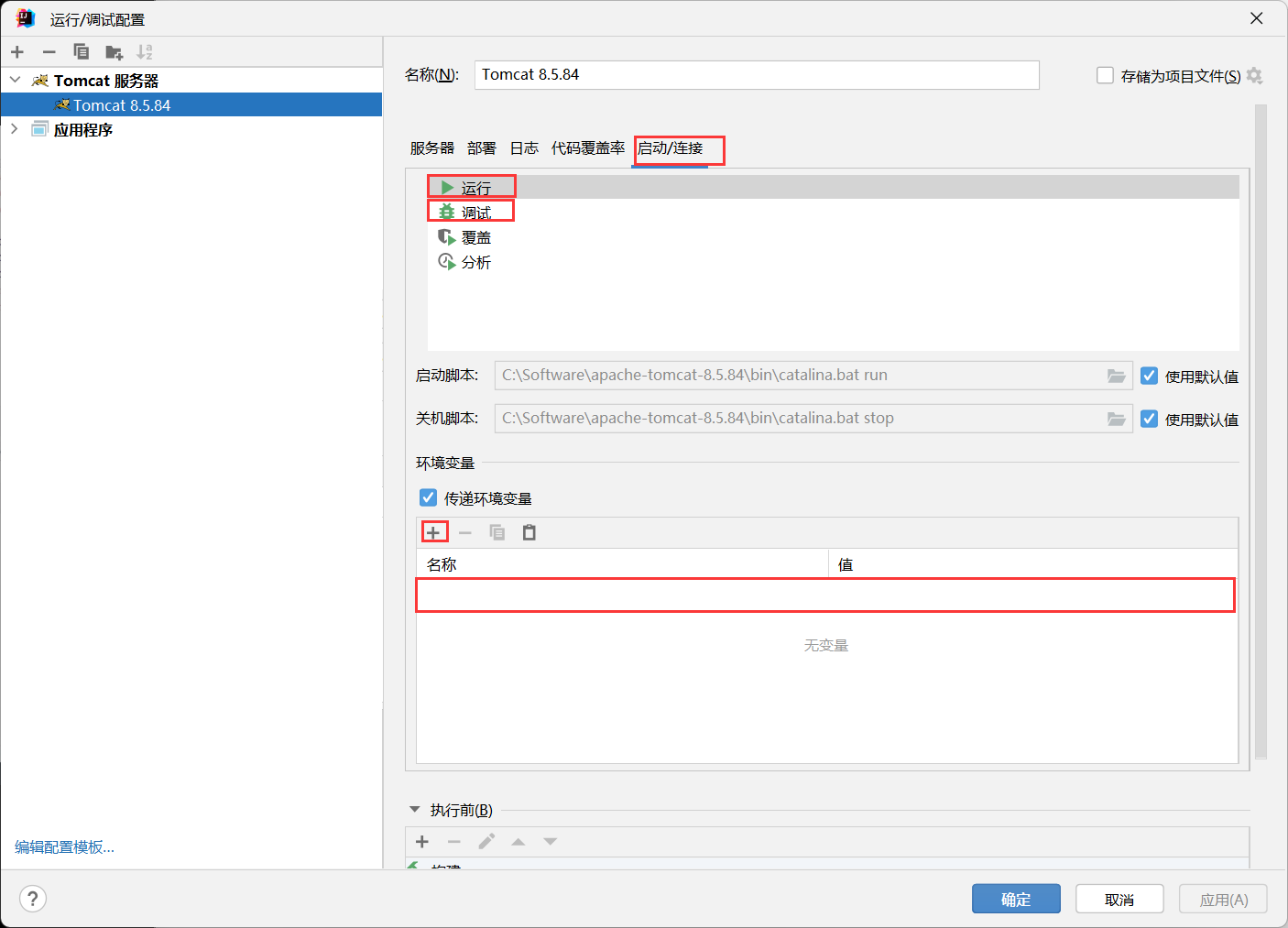Sort configurations alphabetically

point(145,52)
